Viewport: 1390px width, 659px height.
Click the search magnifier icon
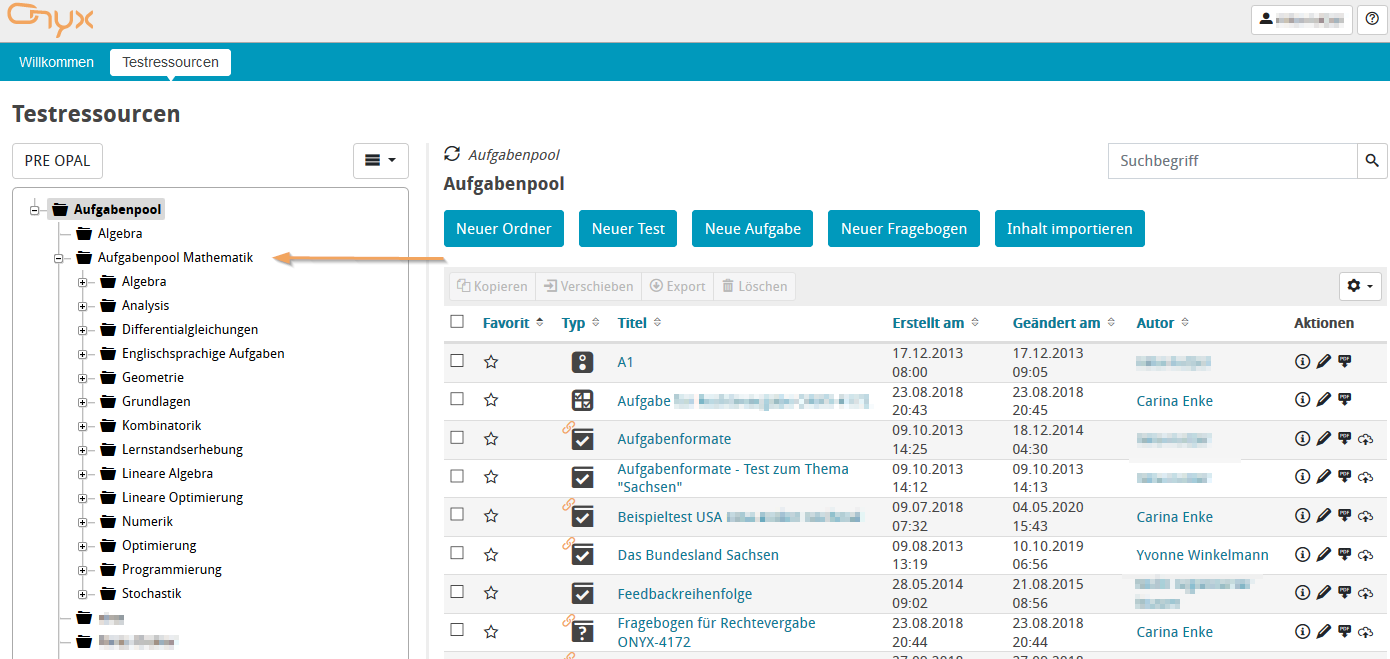pos(1372,161)
